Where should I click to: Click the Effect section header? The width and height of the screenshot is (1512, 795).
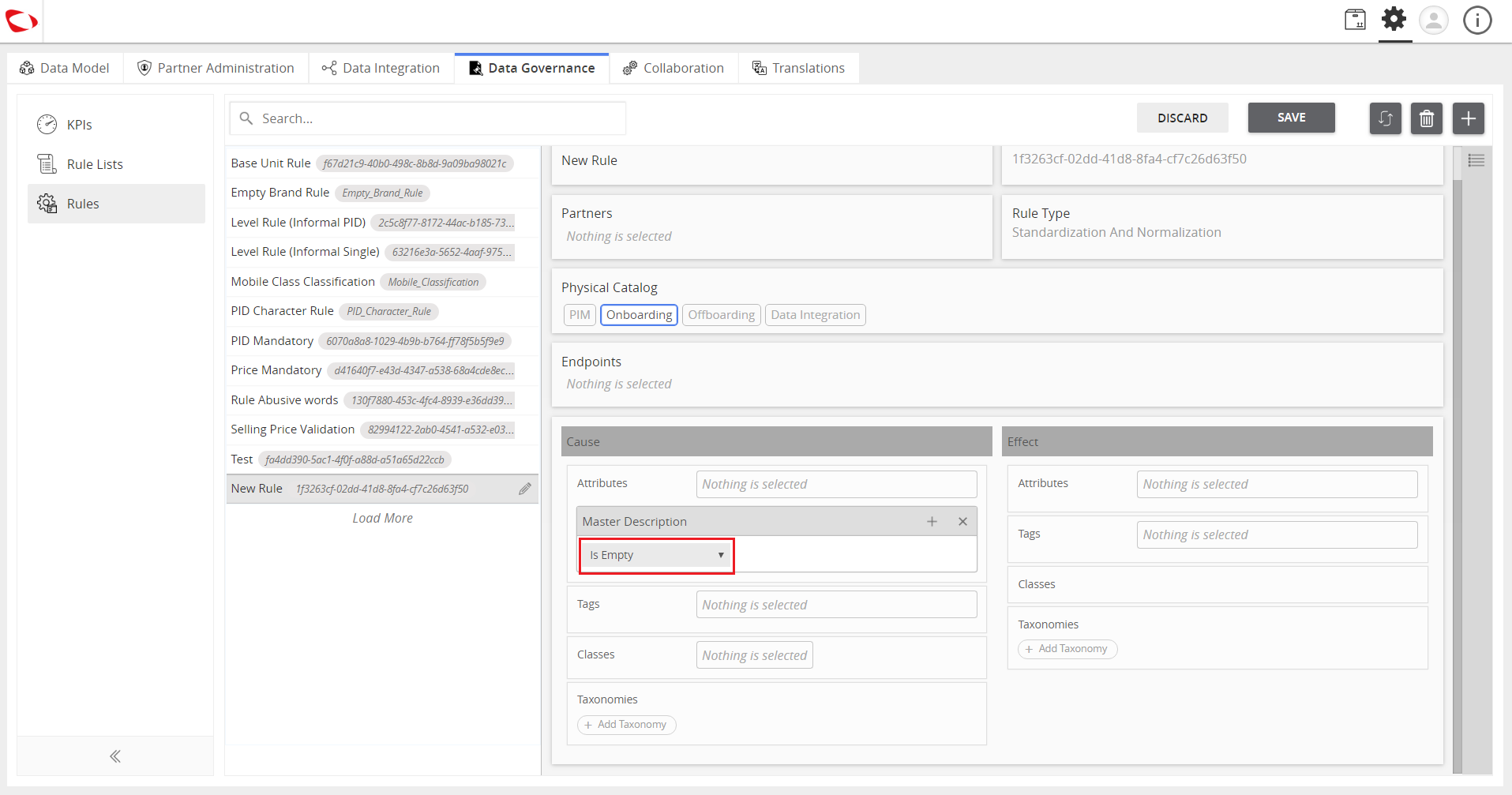(1217, 441)
